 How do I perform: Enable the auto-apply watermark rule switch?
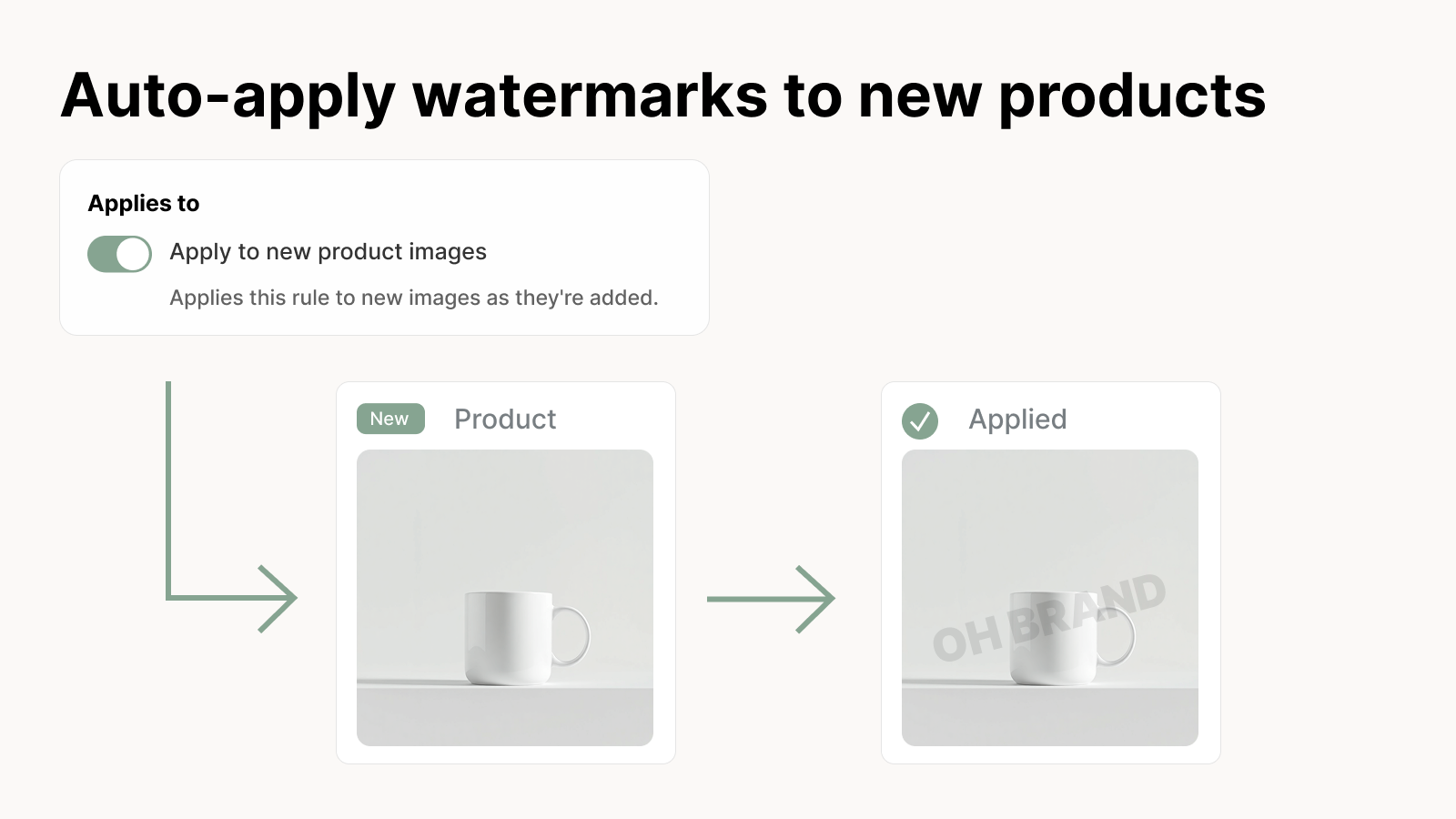pos(118,254)
